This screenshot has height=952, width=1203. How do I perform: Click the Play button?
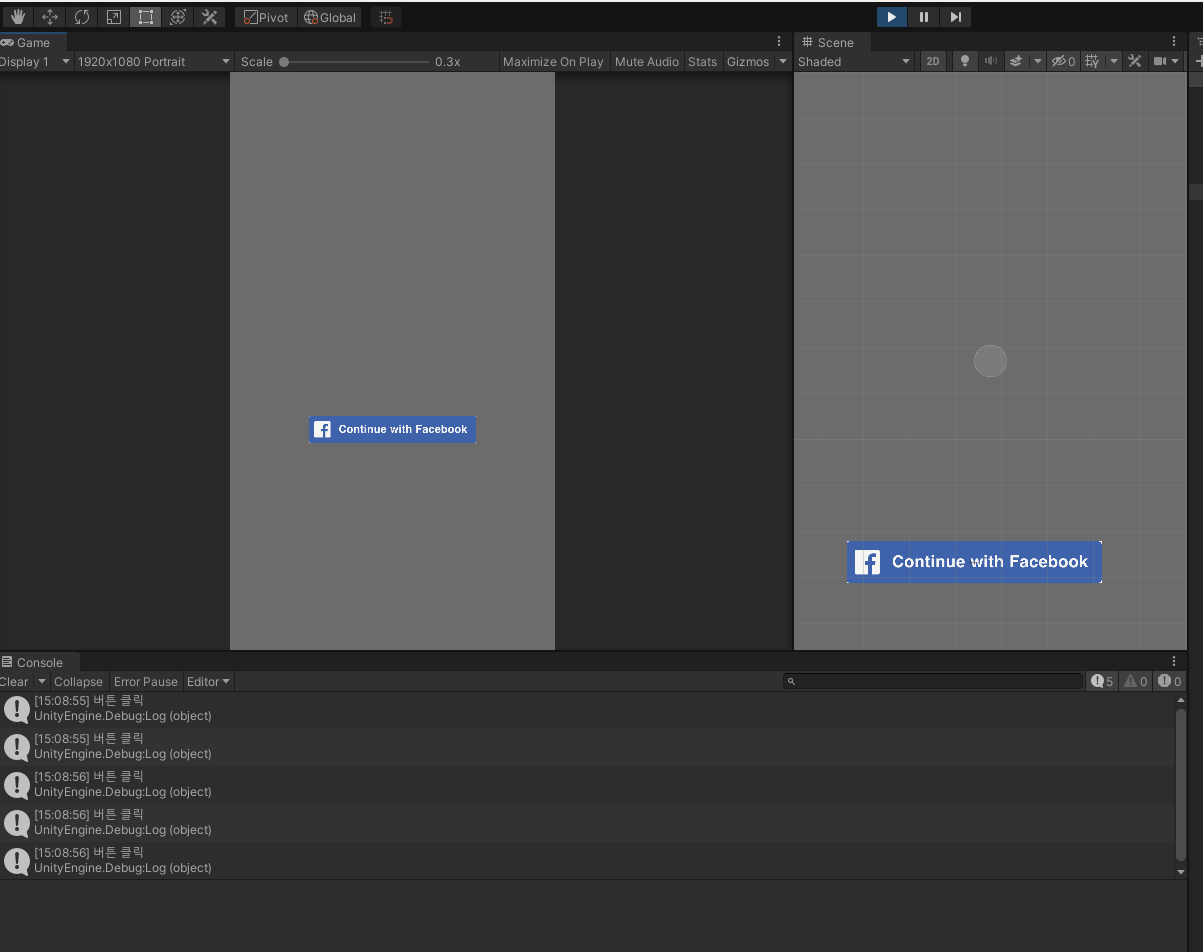892,17
